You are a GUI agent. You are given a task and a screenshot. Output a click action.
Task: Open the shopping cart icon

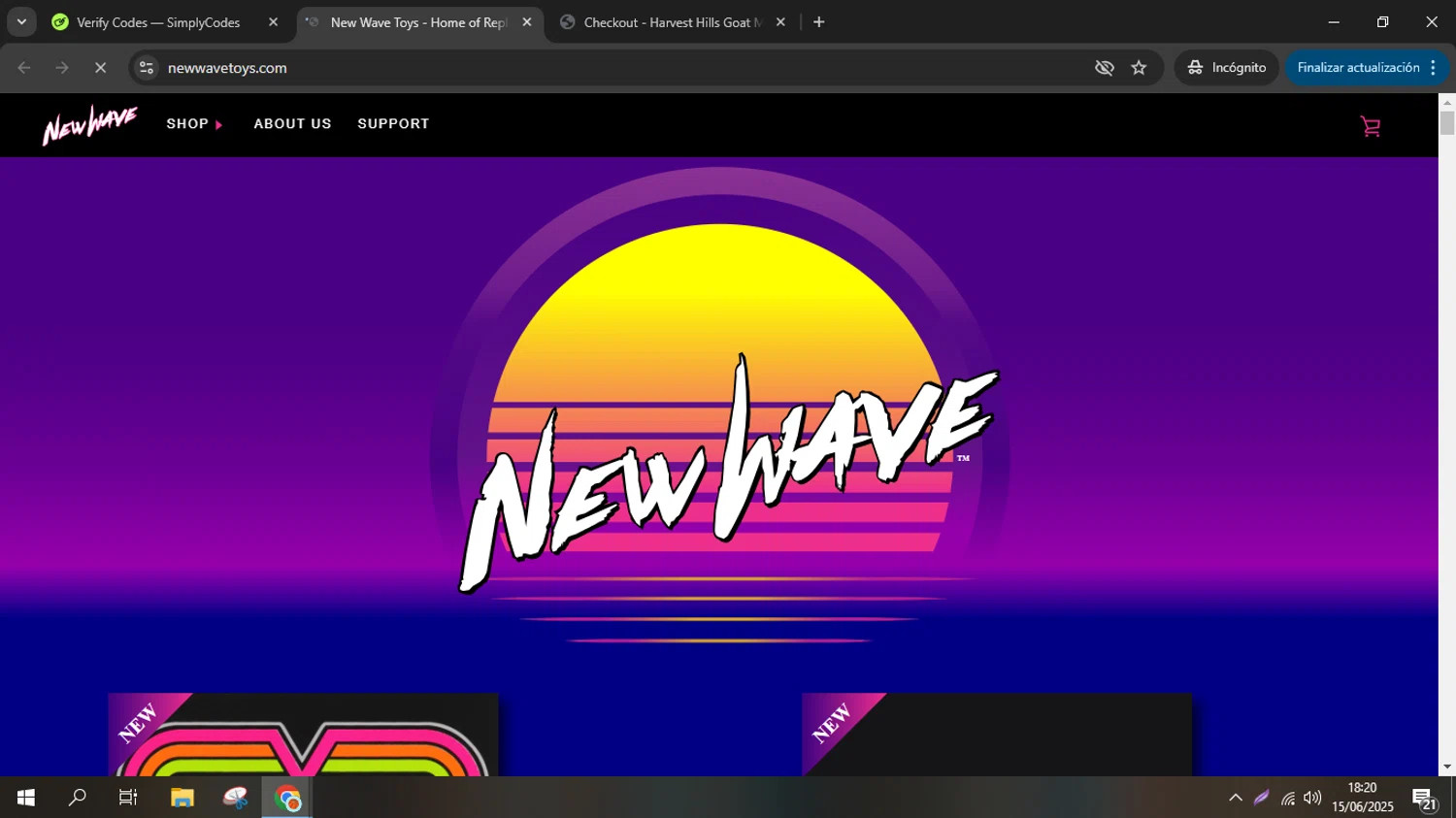1371,126
